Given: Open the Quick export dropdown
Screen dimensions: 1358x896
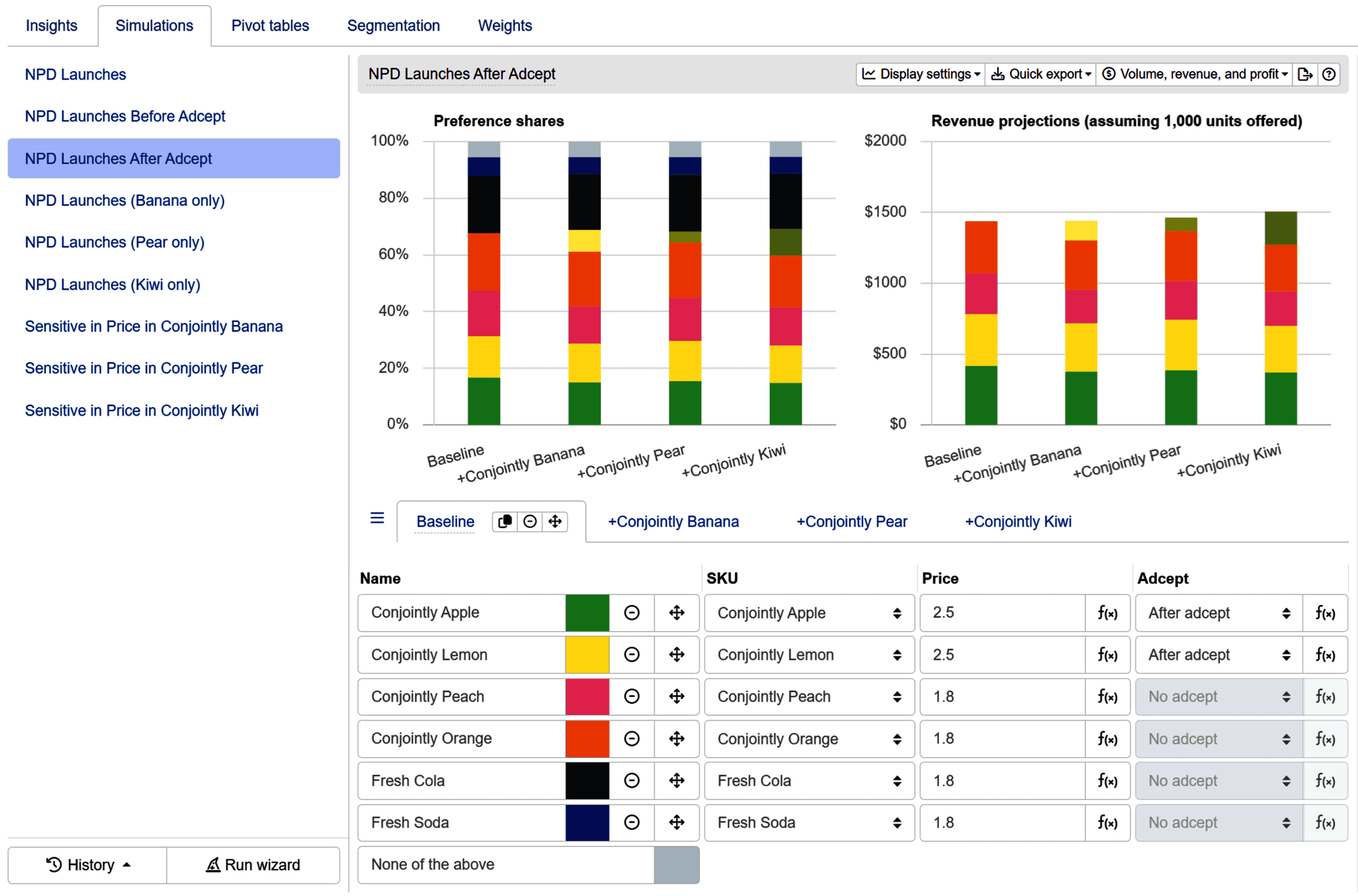Looking at the screenshot, I should [x=1040, y=74].
